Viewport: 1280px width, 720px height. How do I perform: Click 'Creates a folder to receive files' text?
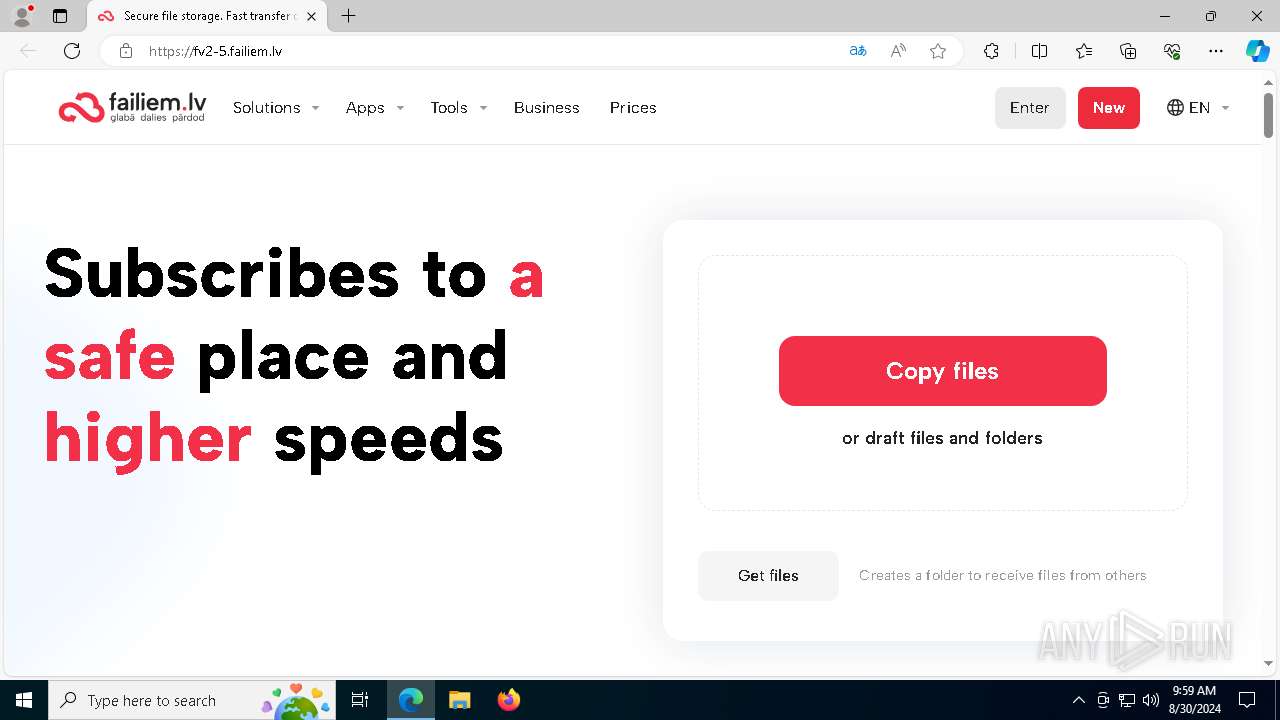pyautogui.click(x=1003, y=576)
